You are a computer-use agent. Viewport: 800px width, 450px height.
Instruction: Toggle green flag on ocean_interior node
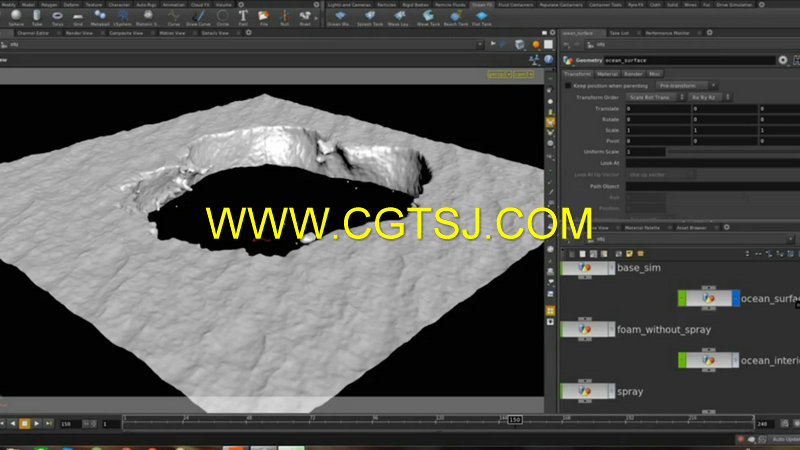[x=682, y=360]
